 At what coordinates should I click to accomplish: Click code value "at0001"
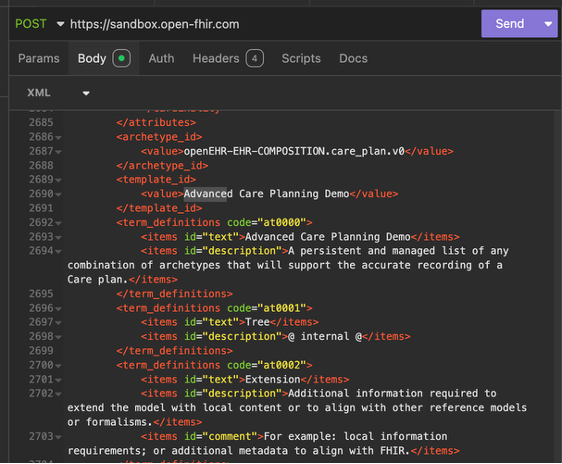282,308
